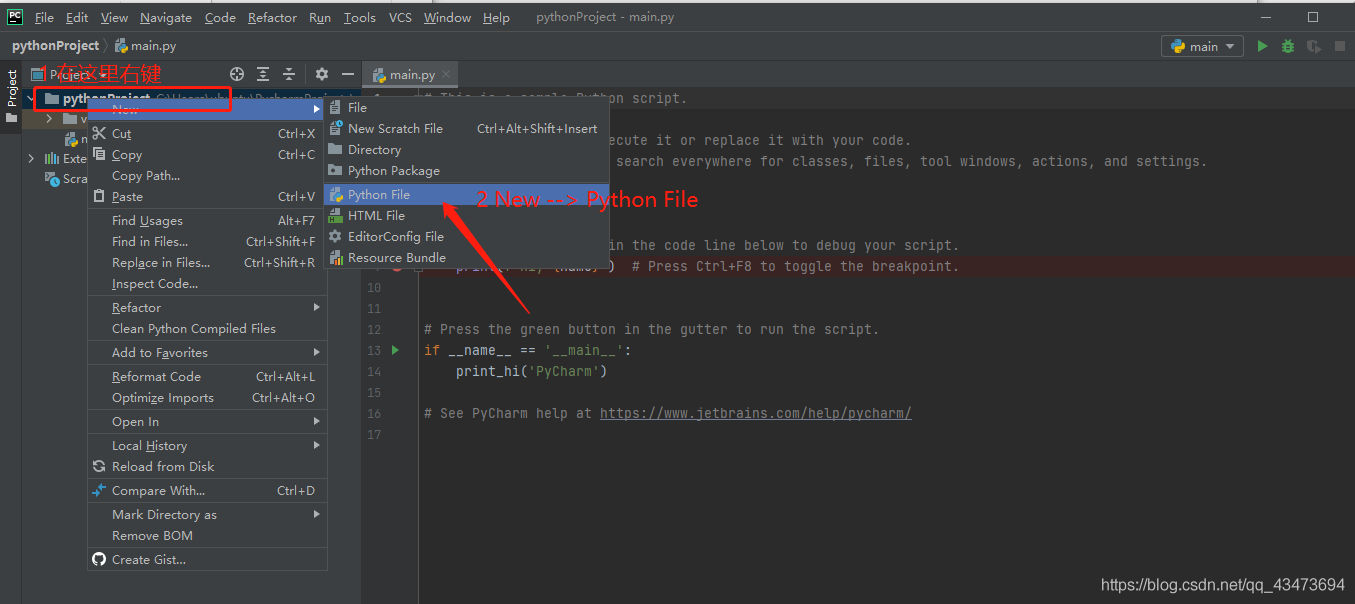Click the GitHub icon for Create Gist
Image resolution: width=1355 pixels, height=604 pixels.
click(x=99, y=559)
